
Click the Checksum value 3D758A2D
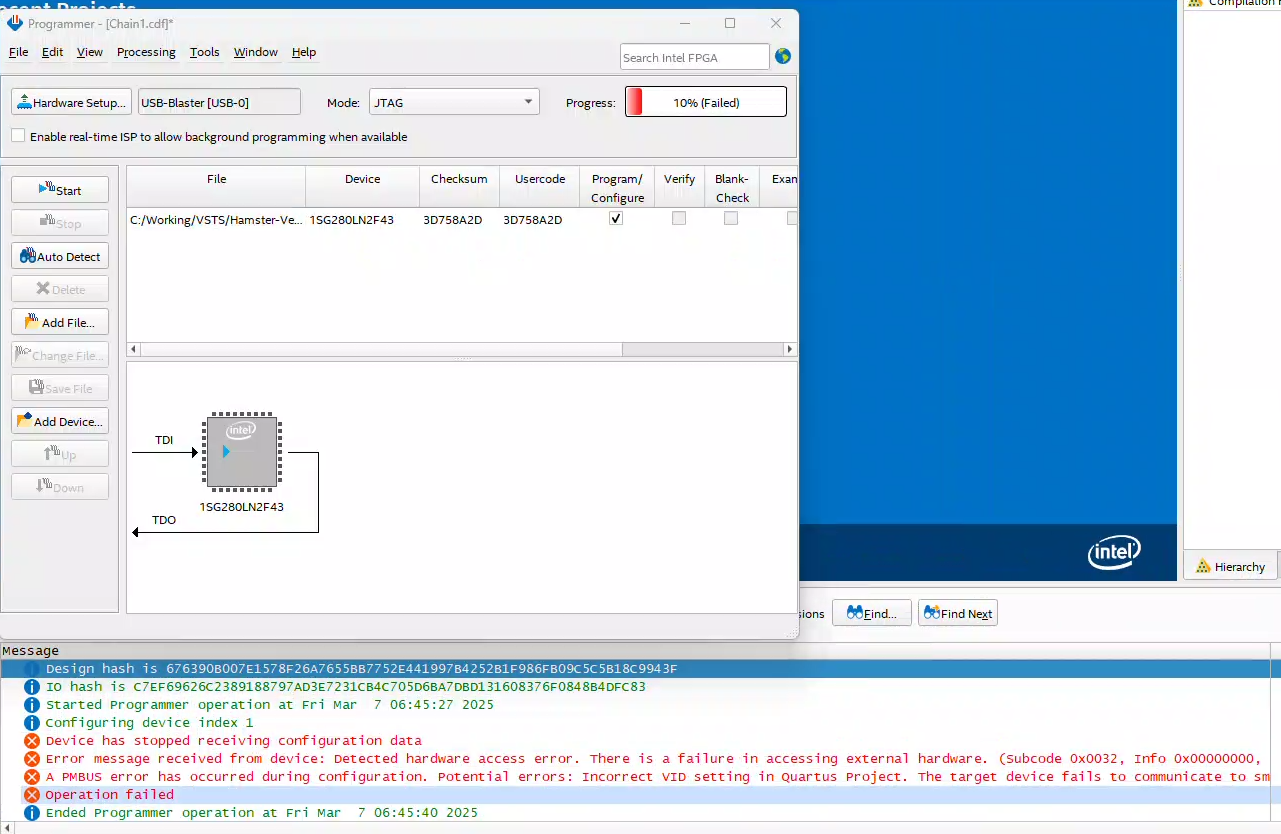pyautogui.click(x=453, y=219)
